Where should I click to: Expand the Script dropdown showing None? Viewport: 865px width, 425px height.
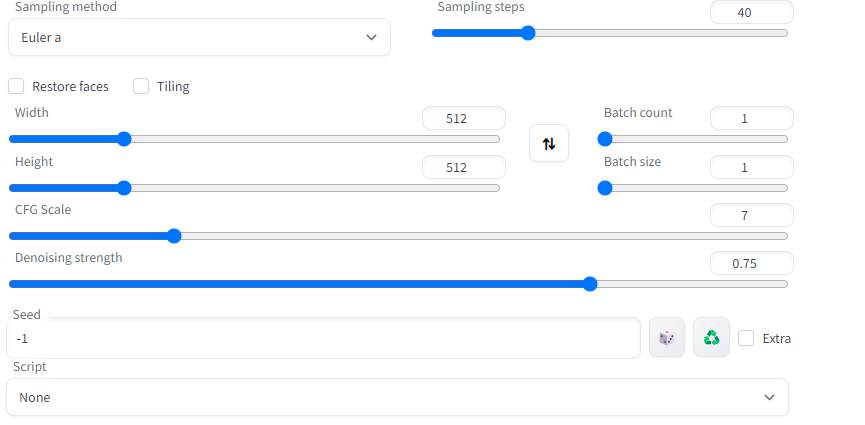[397, 397]
